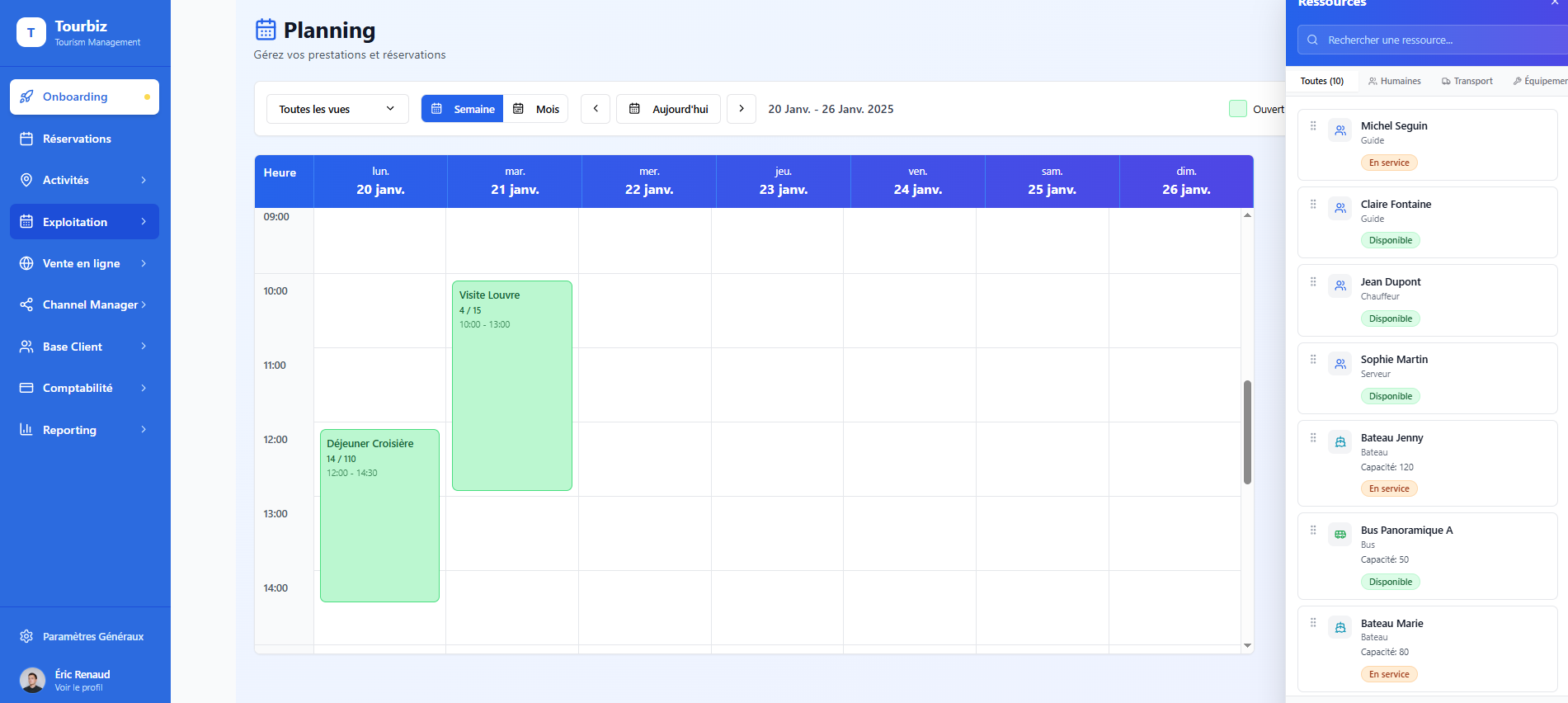Go to next week arrow
Viewport: 1568px width, 703px height.
(742, 109)
